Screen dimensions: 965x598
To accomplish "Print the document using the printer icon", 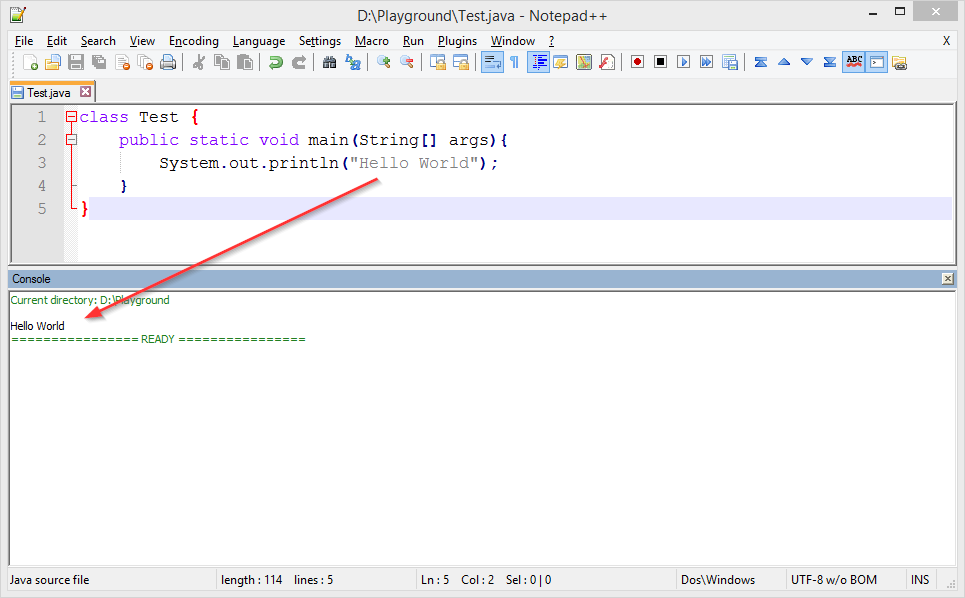I will pos(168,62).
